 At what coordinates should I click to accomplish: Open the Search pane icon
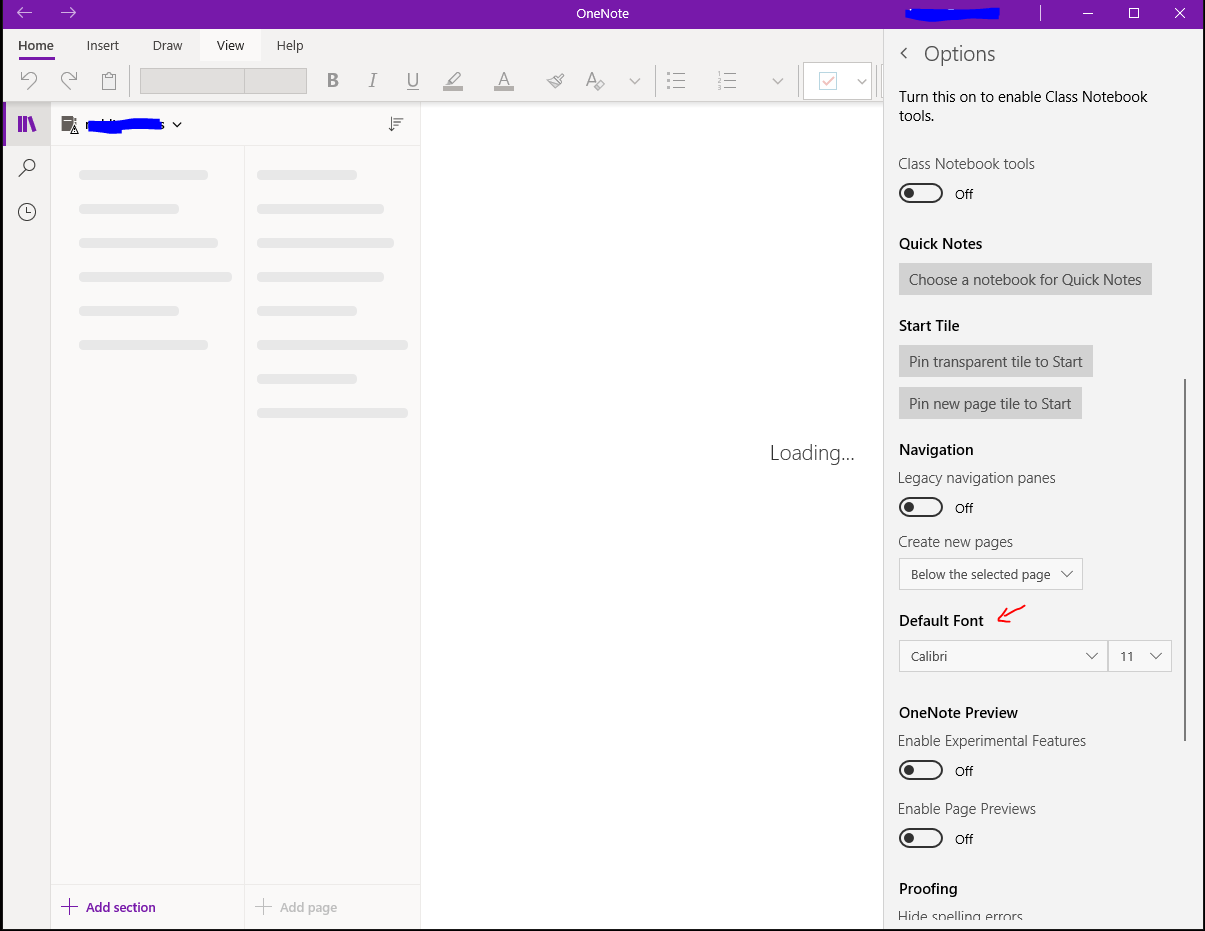(26, 167)
